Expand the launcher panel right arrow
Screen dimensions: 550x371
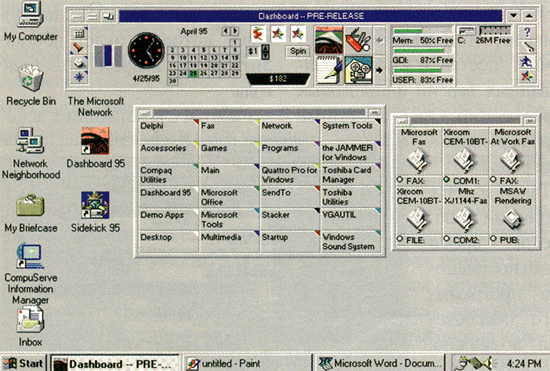379,70
